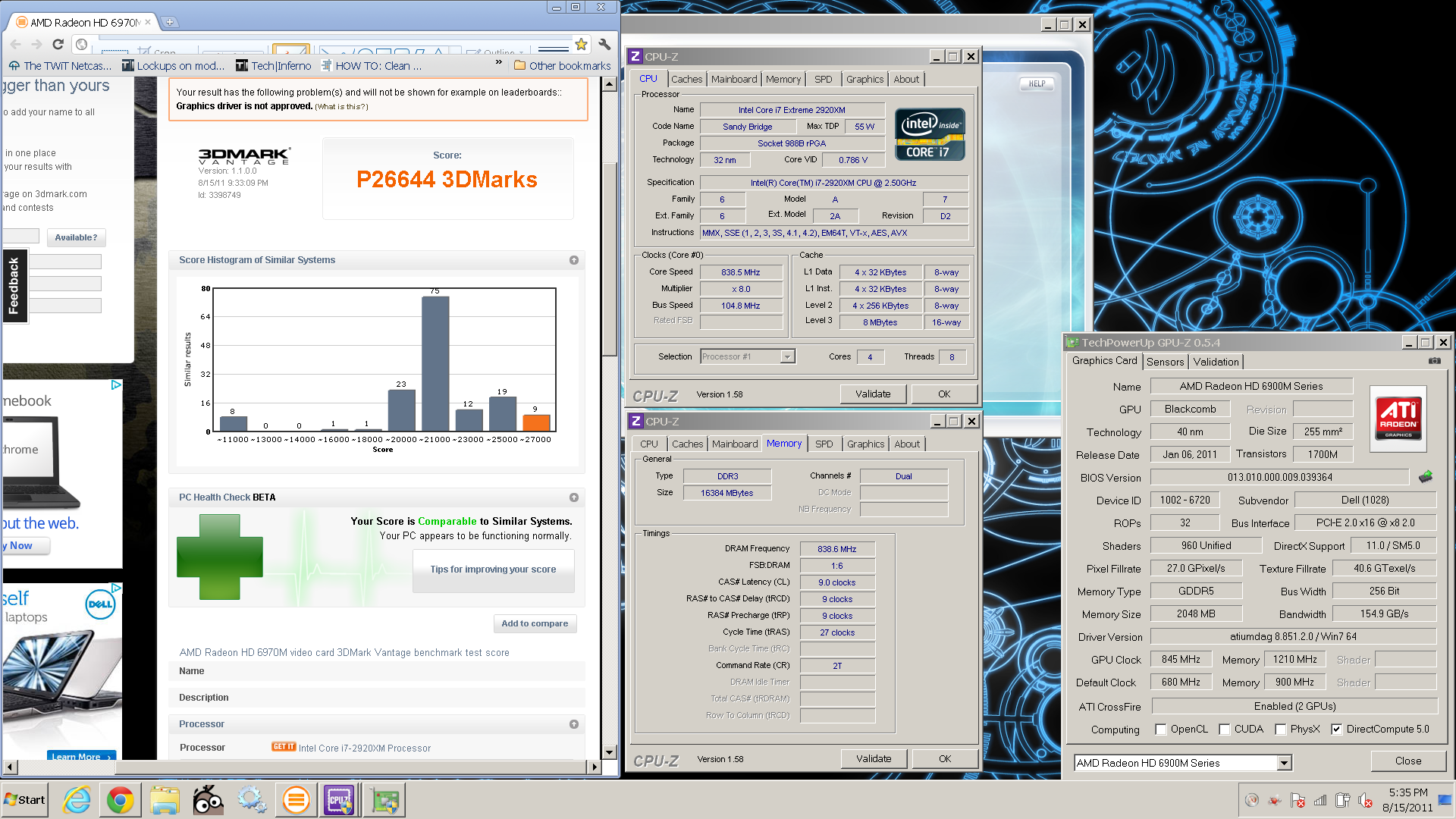Click the BIOS save chip icon in GPU-Z

pyautogui.click(x=1426, y=476)
